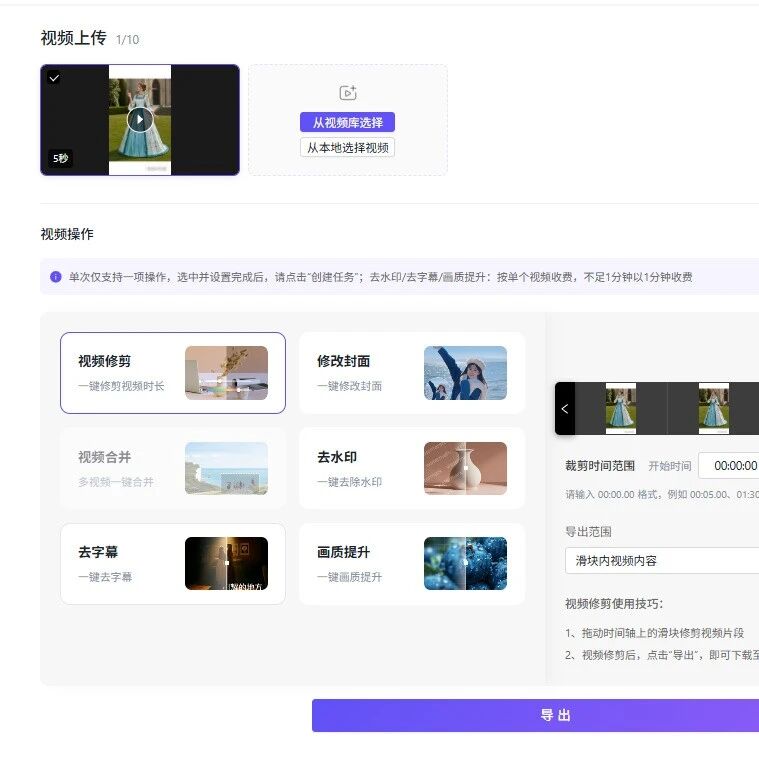The width and height of the screenshot is (759, 759).
Task: Click the 裁剪时间范围 label
Action: click(x=600, y=466)
